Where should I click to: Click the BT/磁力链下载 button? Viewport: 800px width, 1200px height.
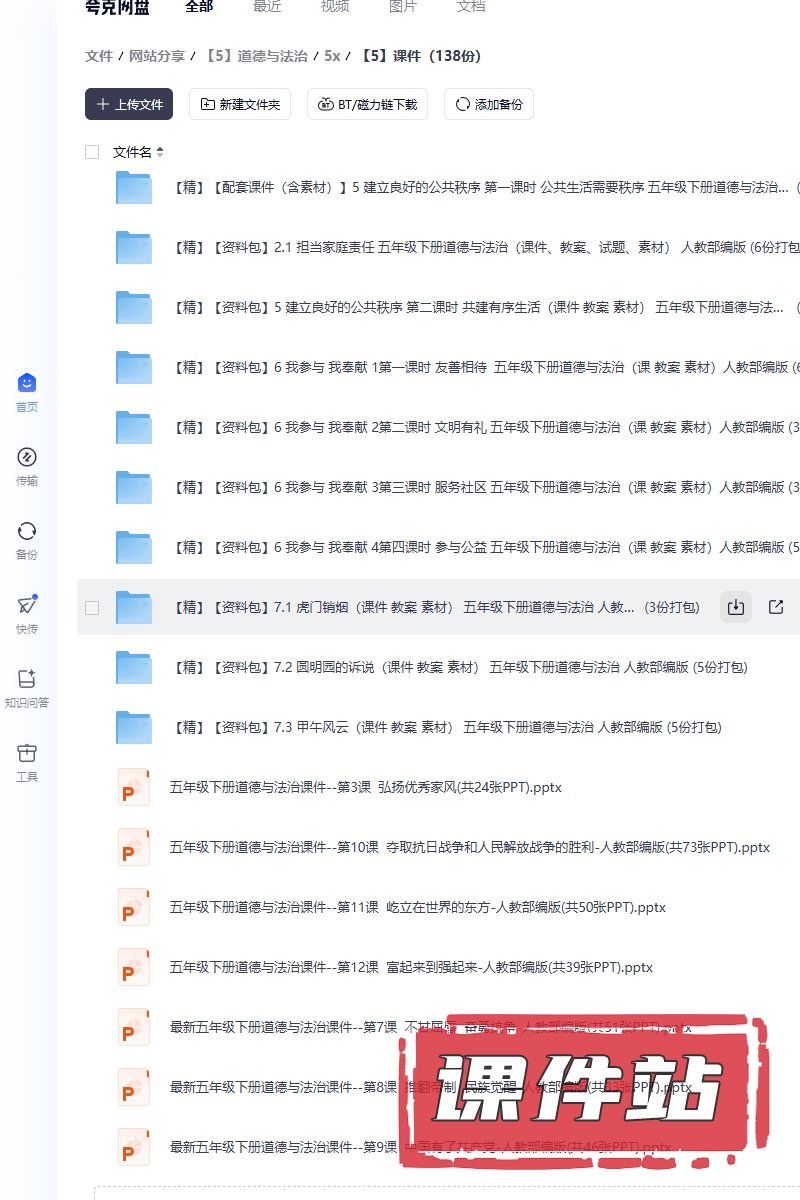tap(367, 104)
